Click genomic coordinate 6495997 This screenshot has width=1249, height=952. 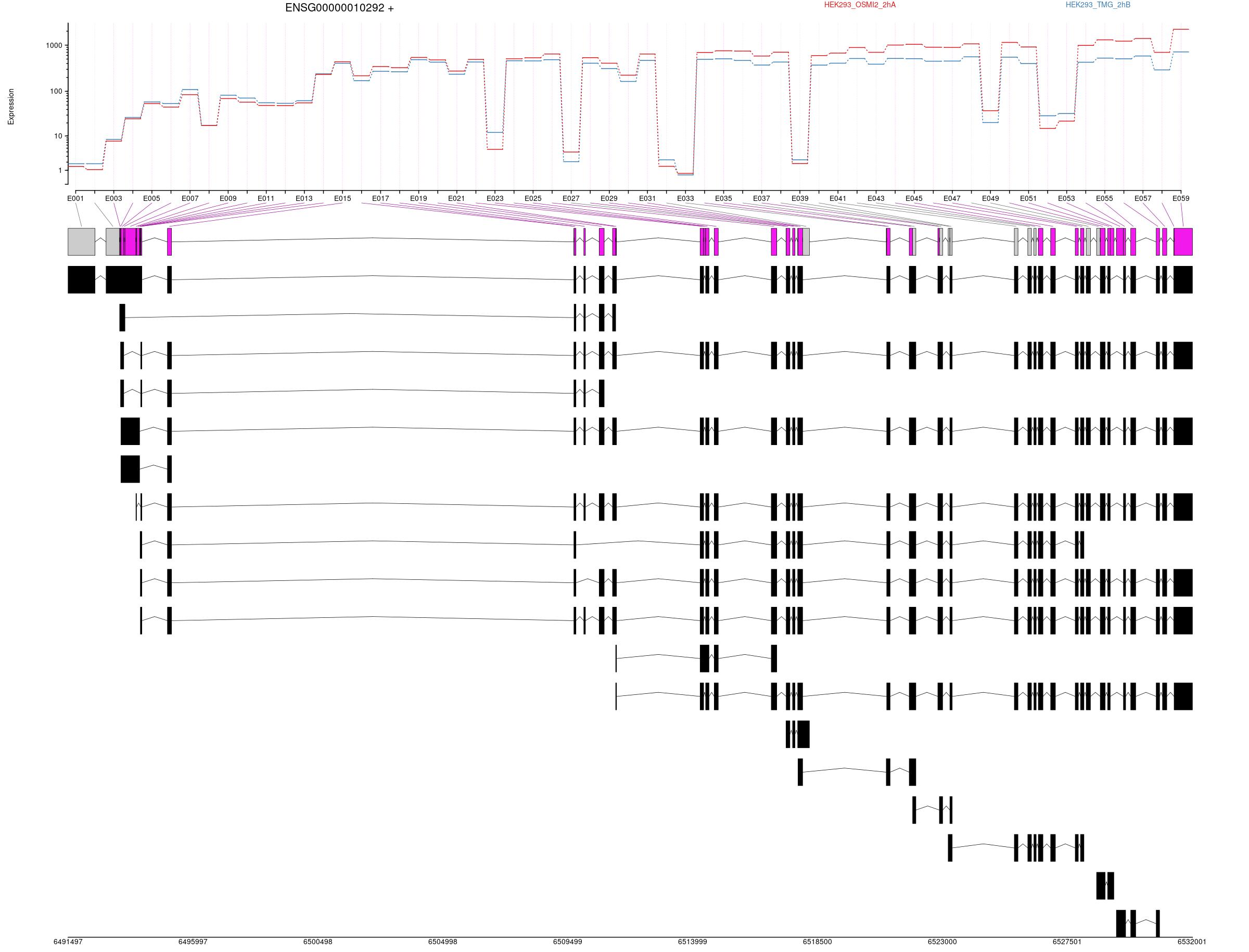(193, 942)
